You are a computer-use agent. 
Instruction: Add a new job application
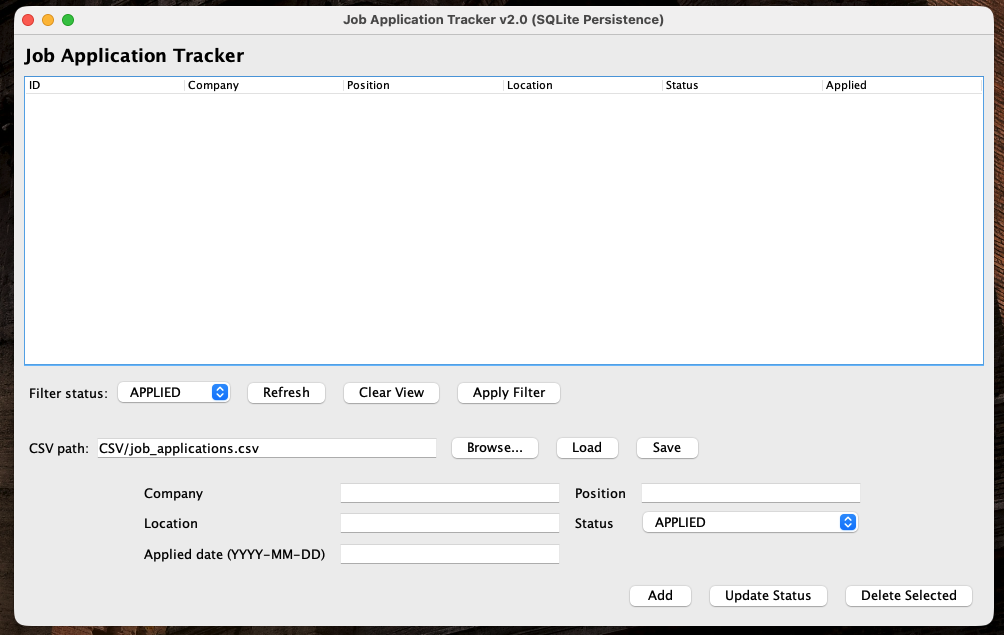660,595
